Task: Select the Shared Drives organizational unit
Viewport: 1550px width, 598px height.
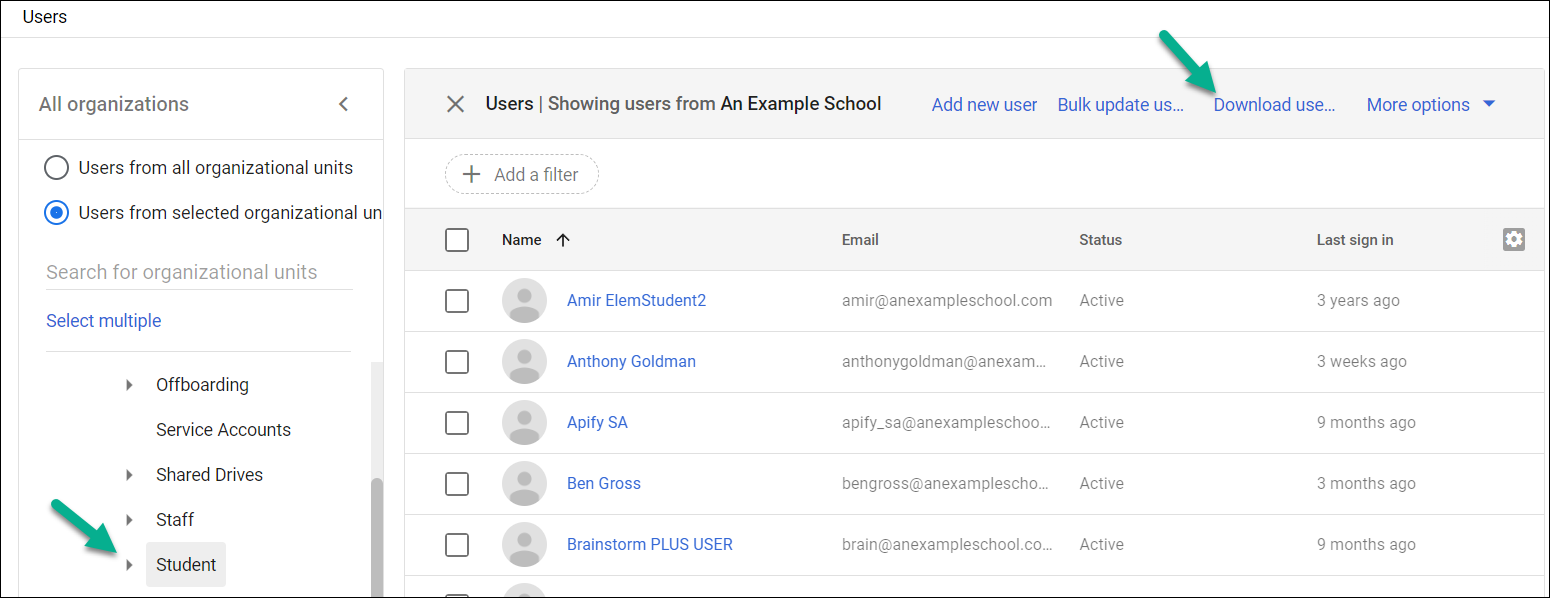Action: 209,475
